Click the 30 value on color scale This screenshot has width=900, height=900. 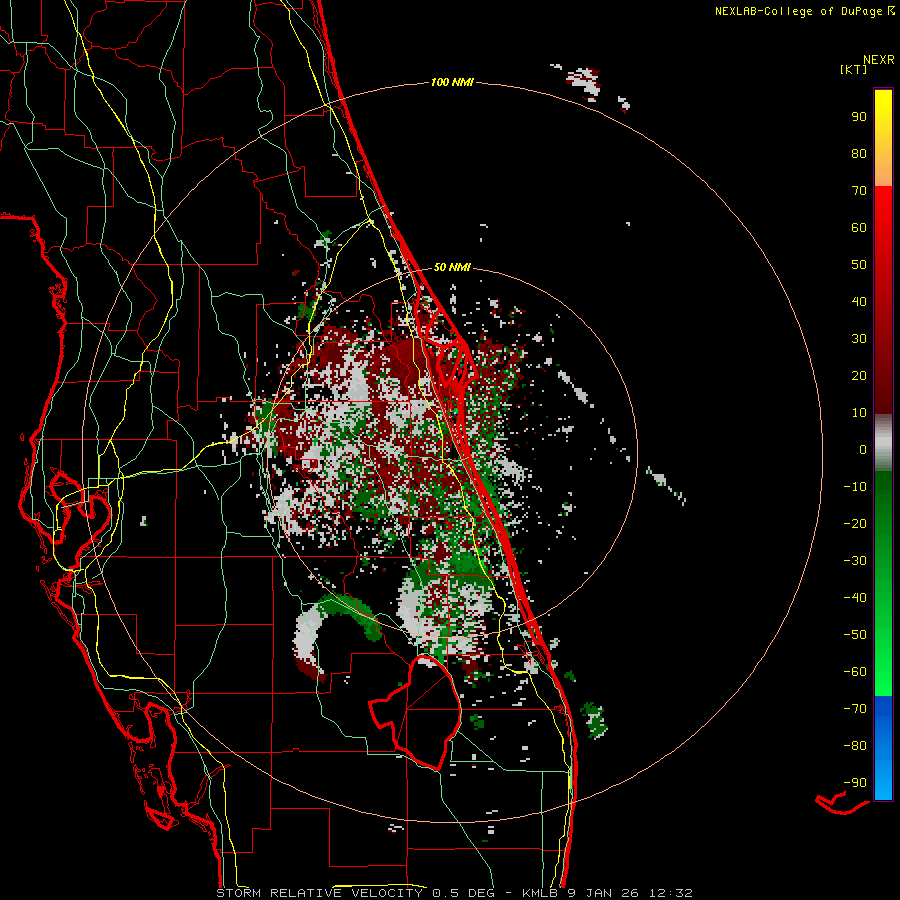(859, 339)
